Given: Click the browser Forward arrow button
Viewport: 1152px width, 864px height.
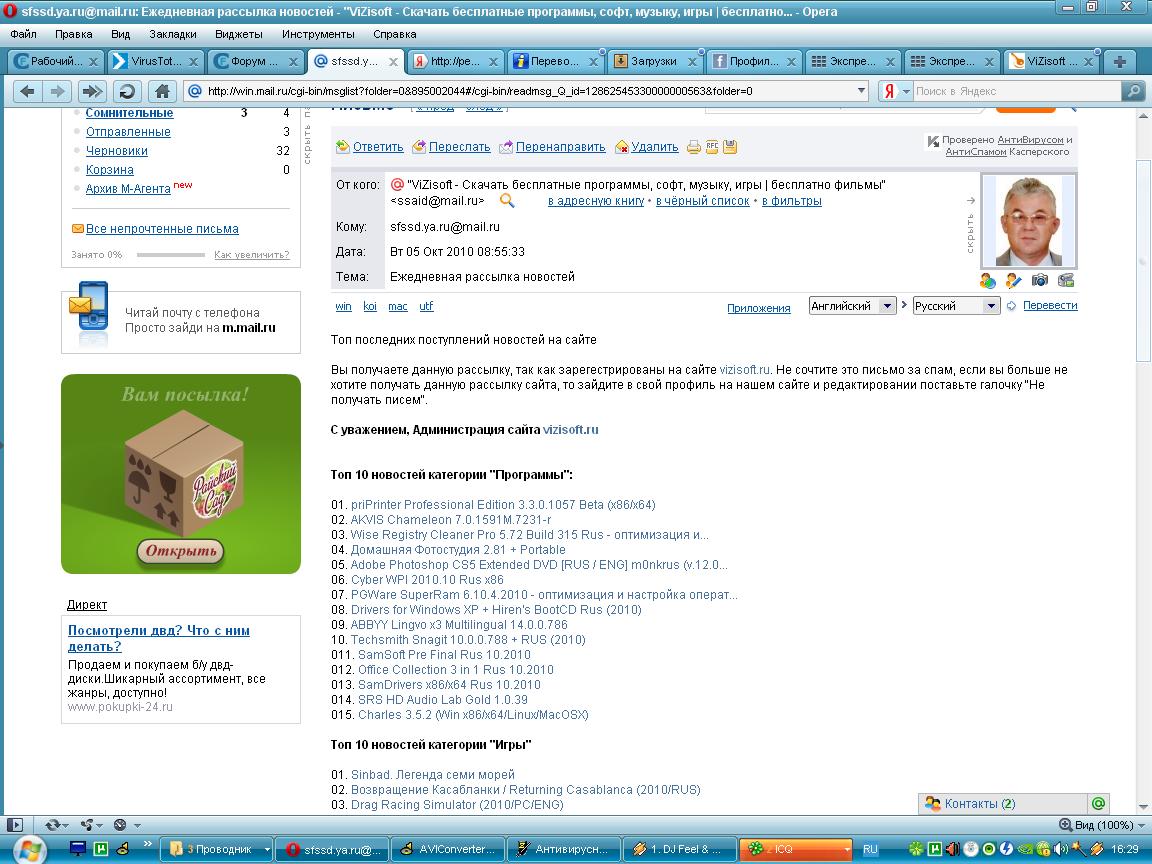Looking at the screenshot, I should point(57,91).
